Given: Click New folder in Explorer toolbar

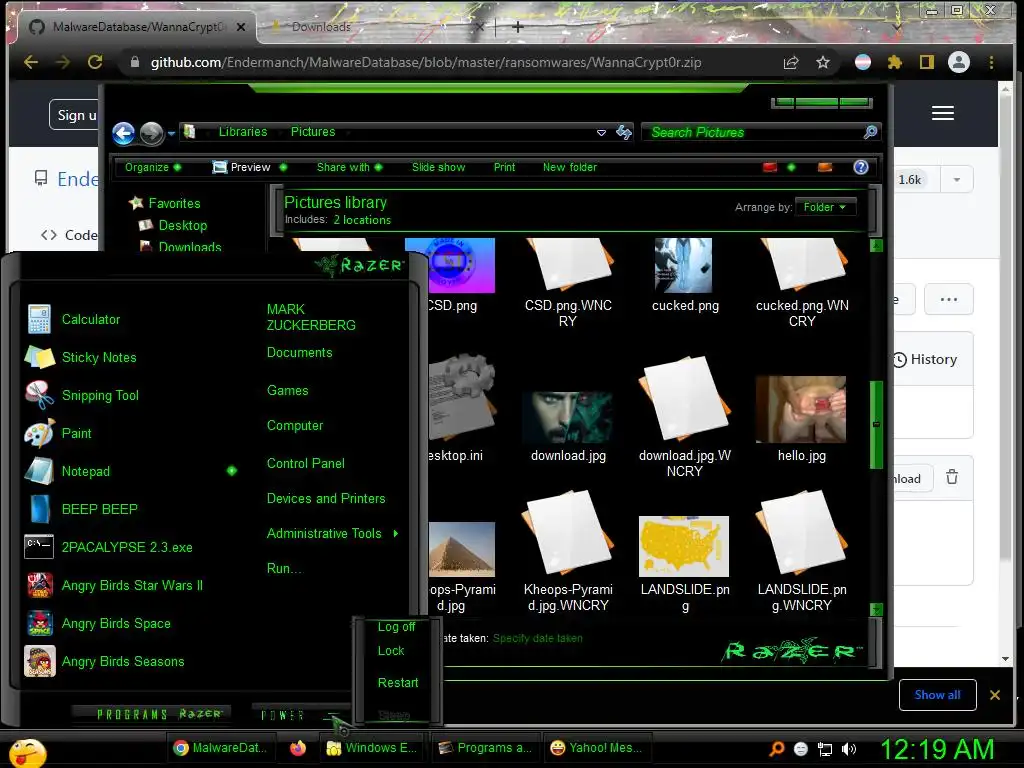Looking at the screenshot, I should tap(569, 167).
